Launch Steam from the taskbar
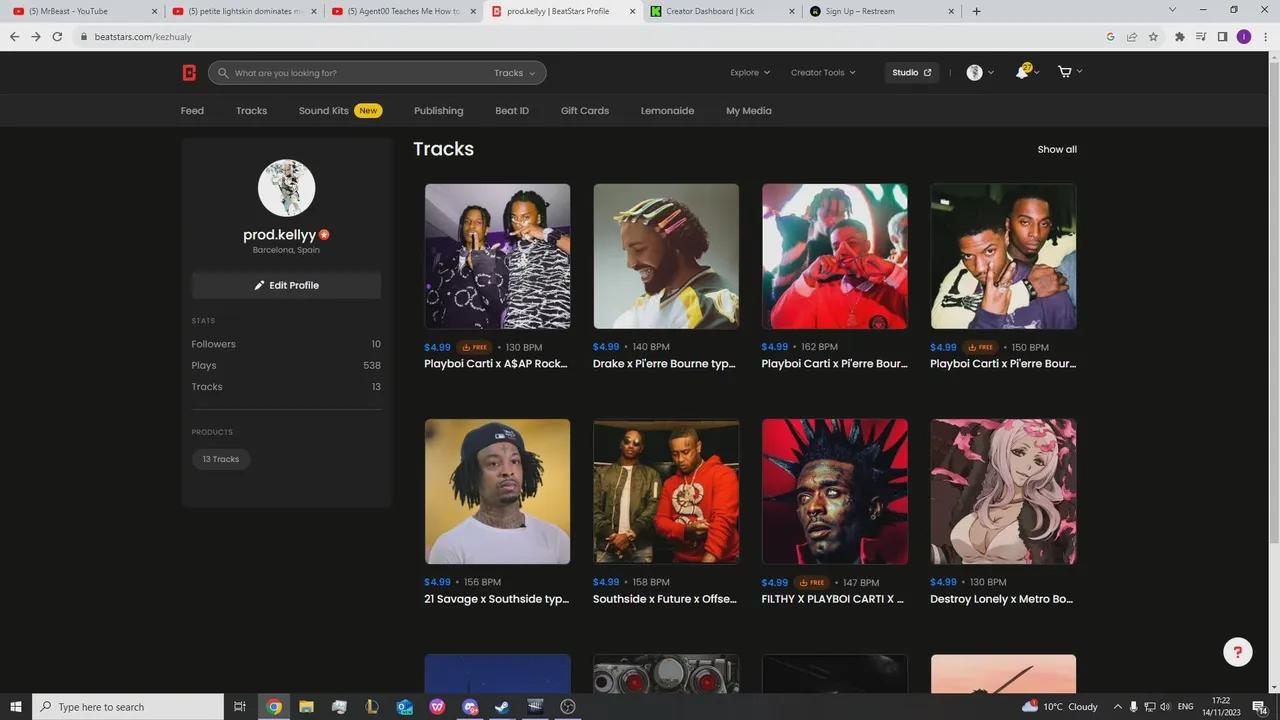This screenshot has width=1280, height=720. (x=503, y=707)
